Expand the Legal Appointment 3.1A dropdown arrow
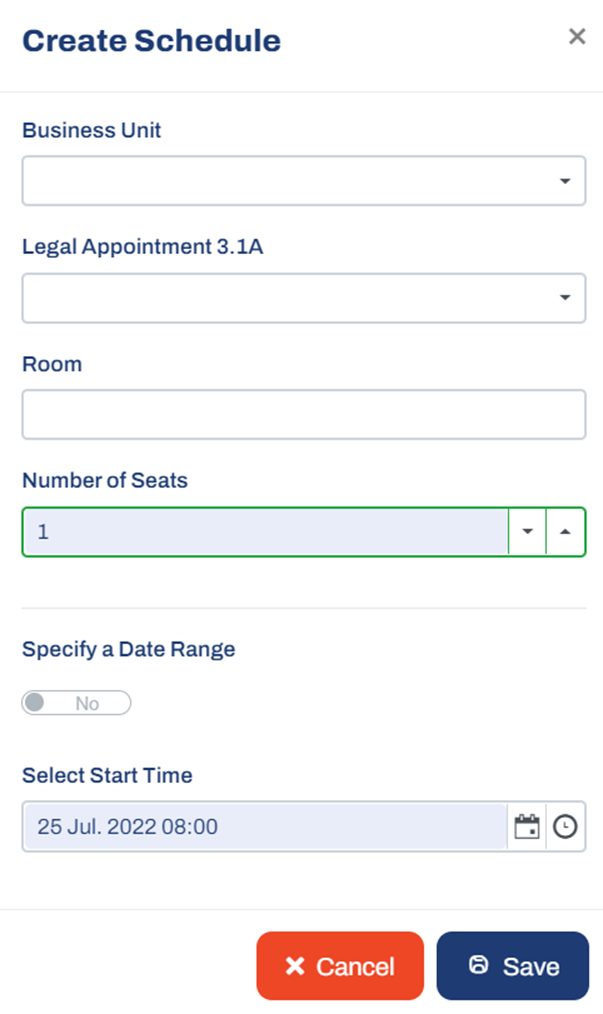603x1014 pixels. [565, 297]
